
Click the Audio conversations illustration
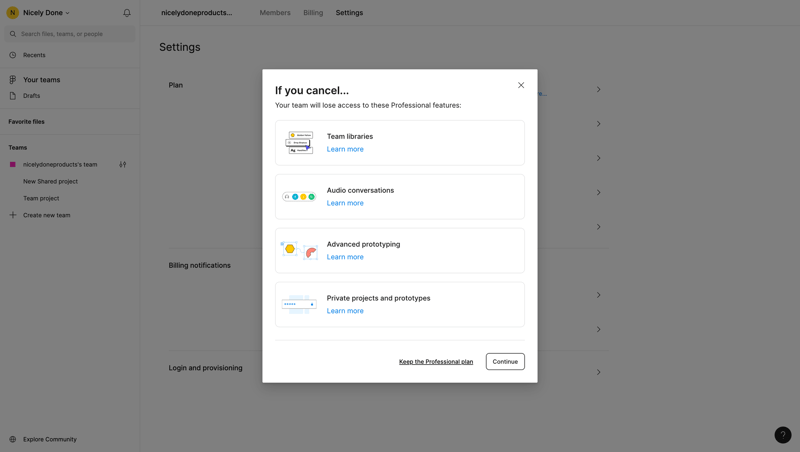[x=299, y=196]
